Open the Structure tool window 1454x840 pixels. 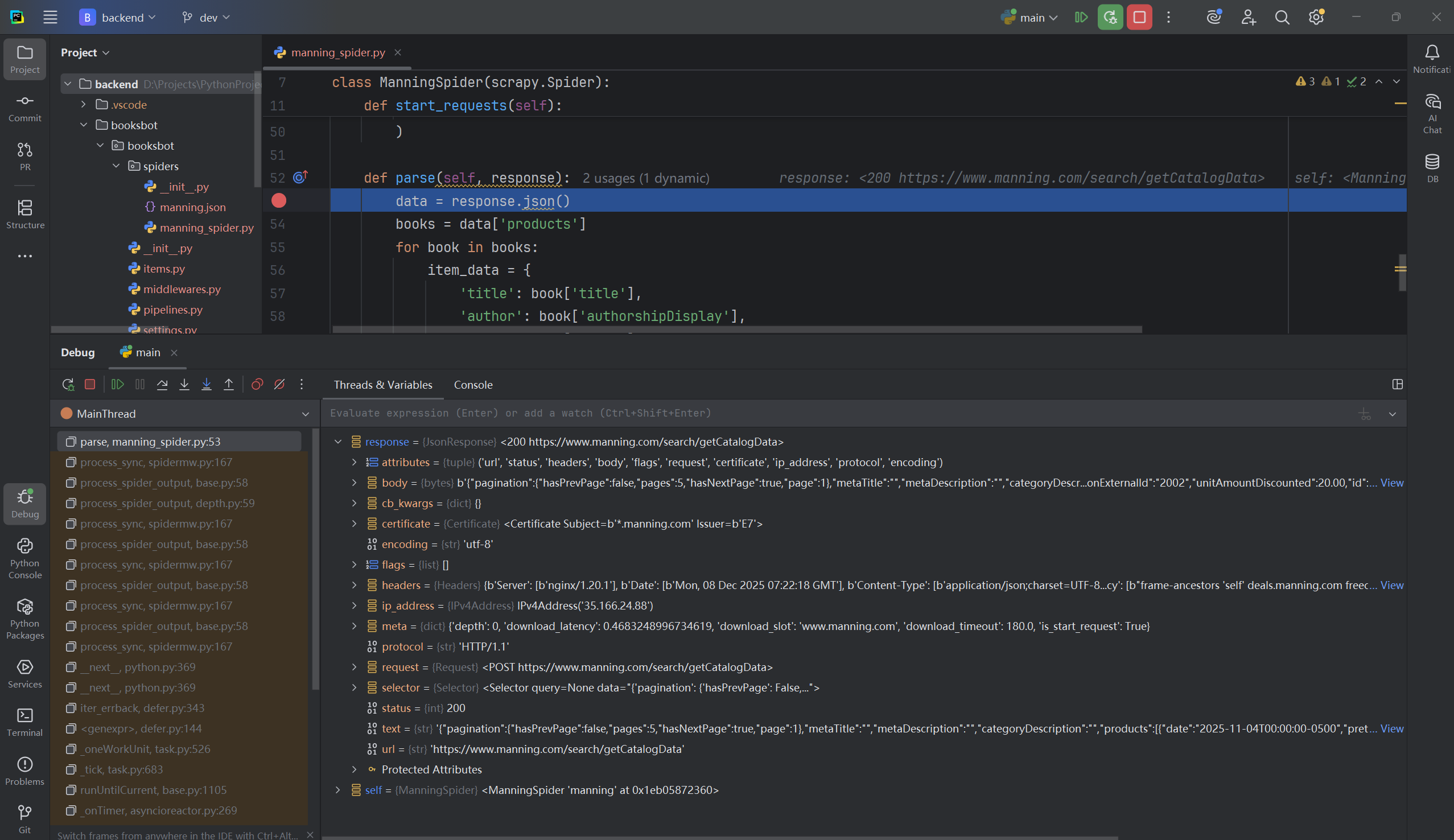25,214
